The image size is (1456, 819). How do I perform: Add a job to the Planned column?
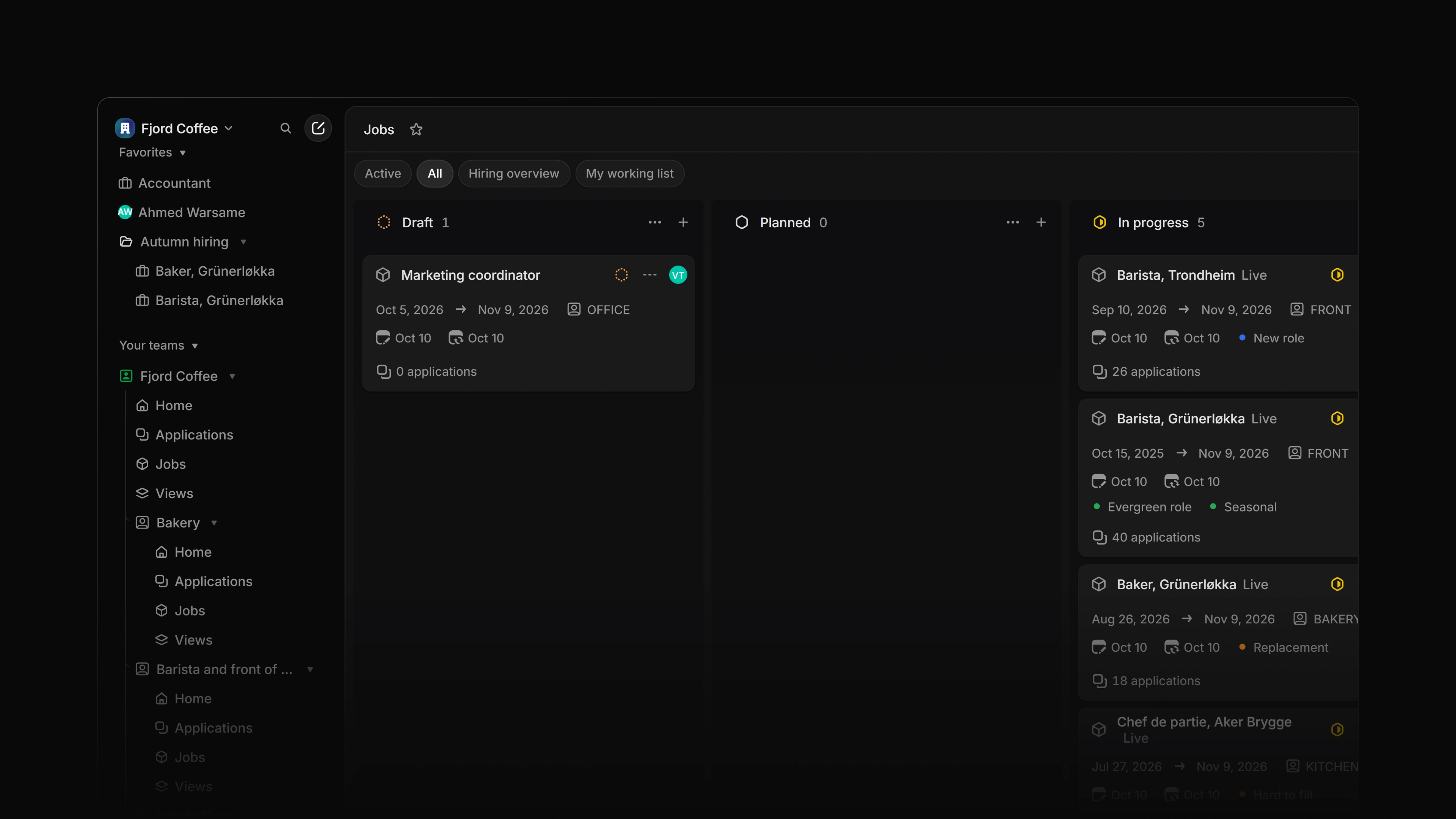click(1040, 223)
